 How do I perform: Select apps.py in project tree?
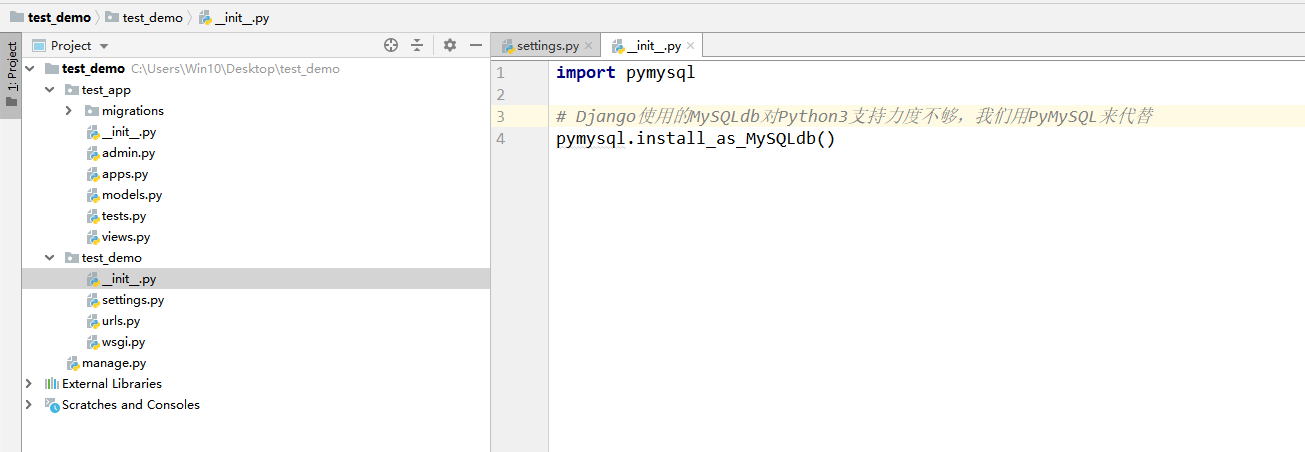[x=125, y=174]
